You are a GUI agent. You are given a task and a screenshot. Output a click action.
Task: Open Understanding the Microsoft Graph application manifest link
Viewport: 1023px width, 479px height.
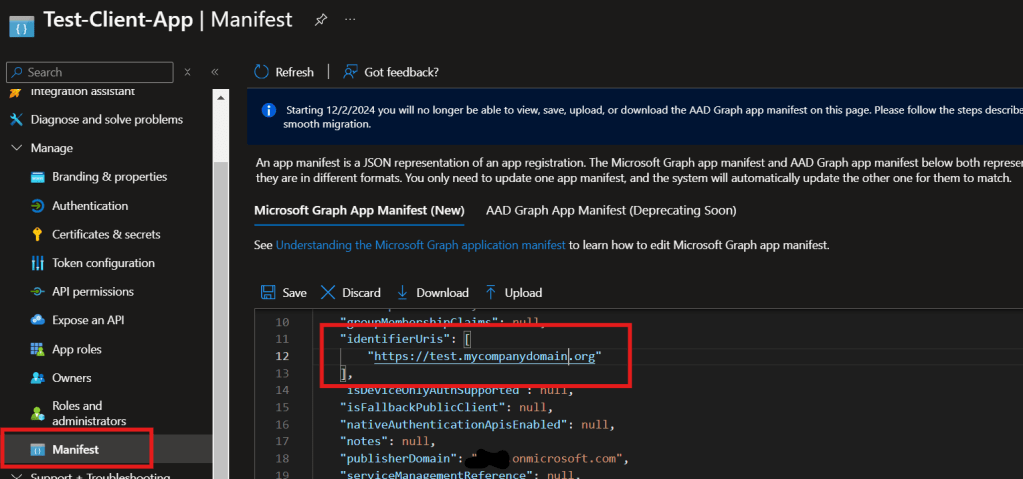(420, 245)
